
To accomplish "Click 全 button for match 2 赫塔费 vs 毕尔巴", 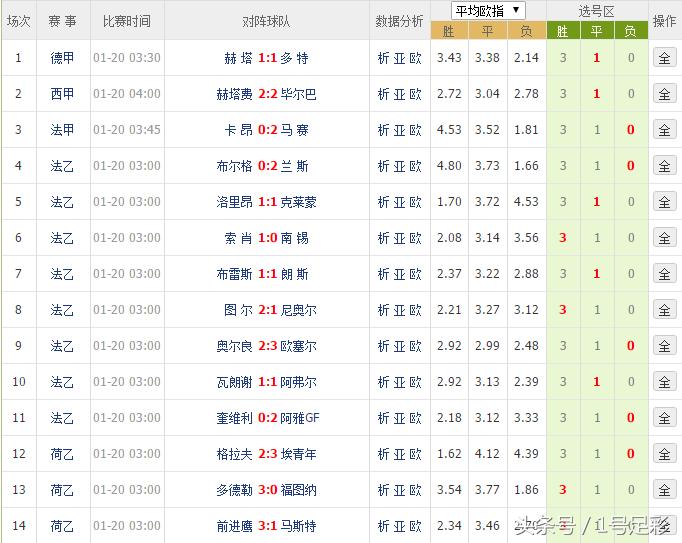I will 664,94.
